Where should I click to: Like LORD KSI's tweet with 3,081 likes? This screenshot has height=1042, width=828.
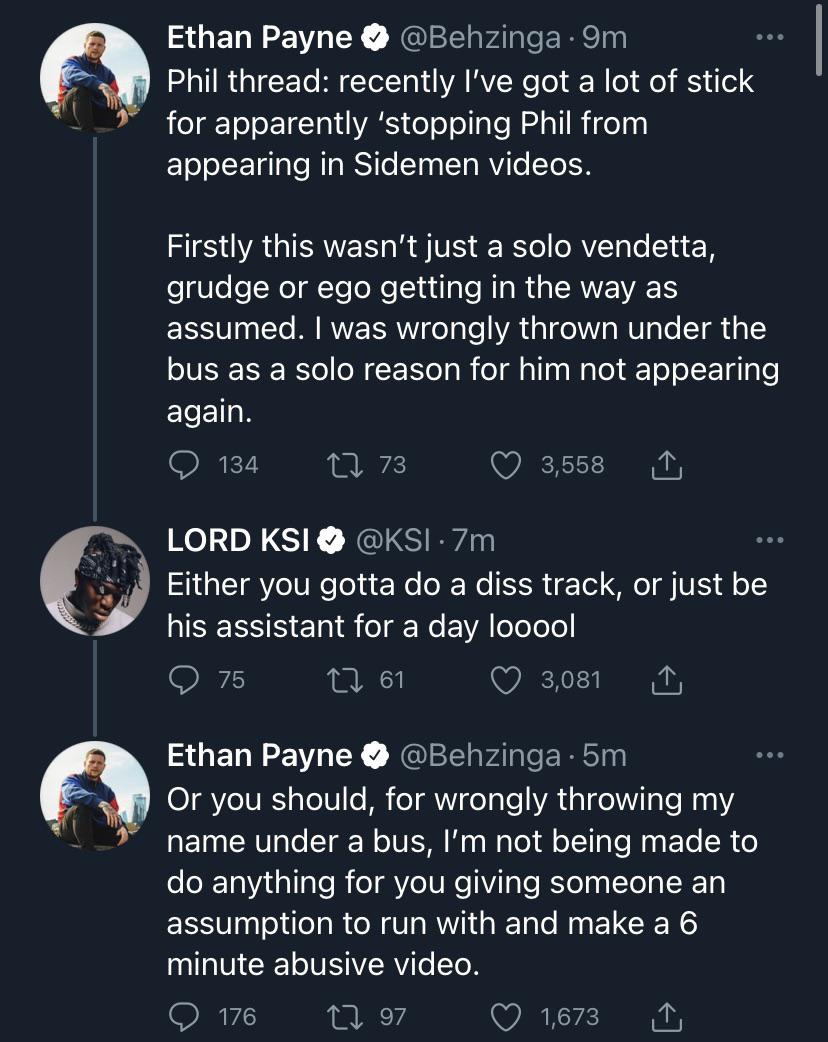point(507,680)
